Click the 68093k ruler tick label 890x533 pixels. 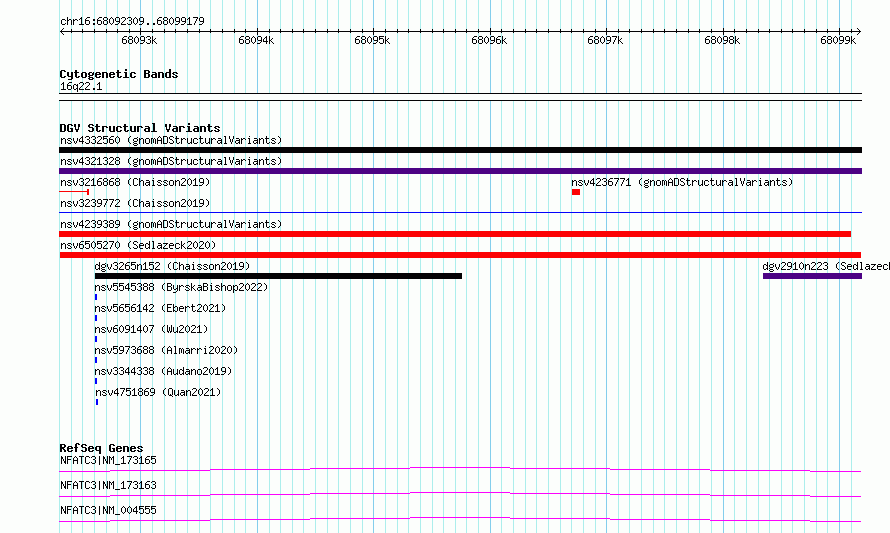pyautogui.click(x=139, y=40)
